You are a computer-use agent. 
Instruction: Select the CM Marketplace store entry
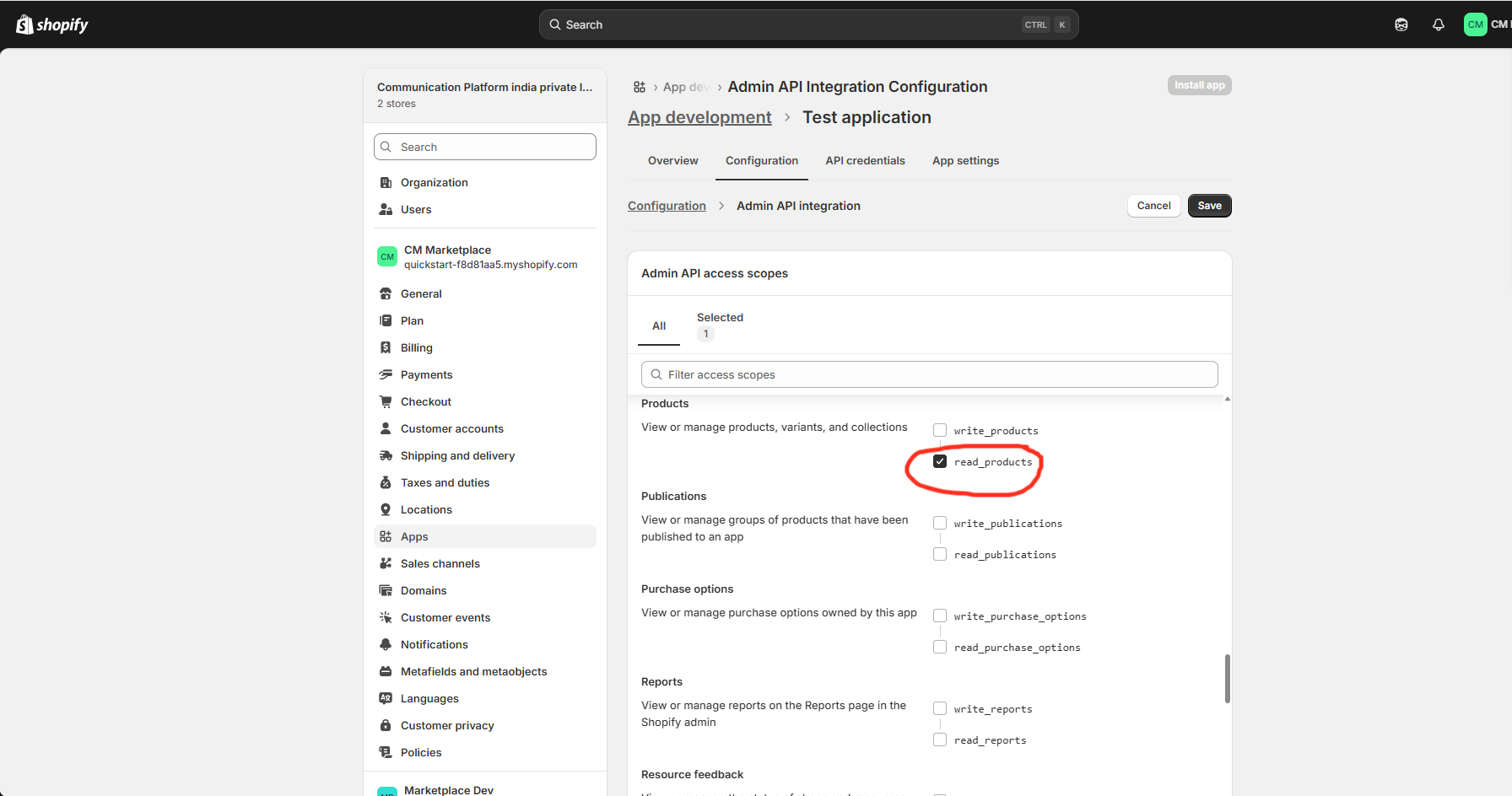pos(485,256)
